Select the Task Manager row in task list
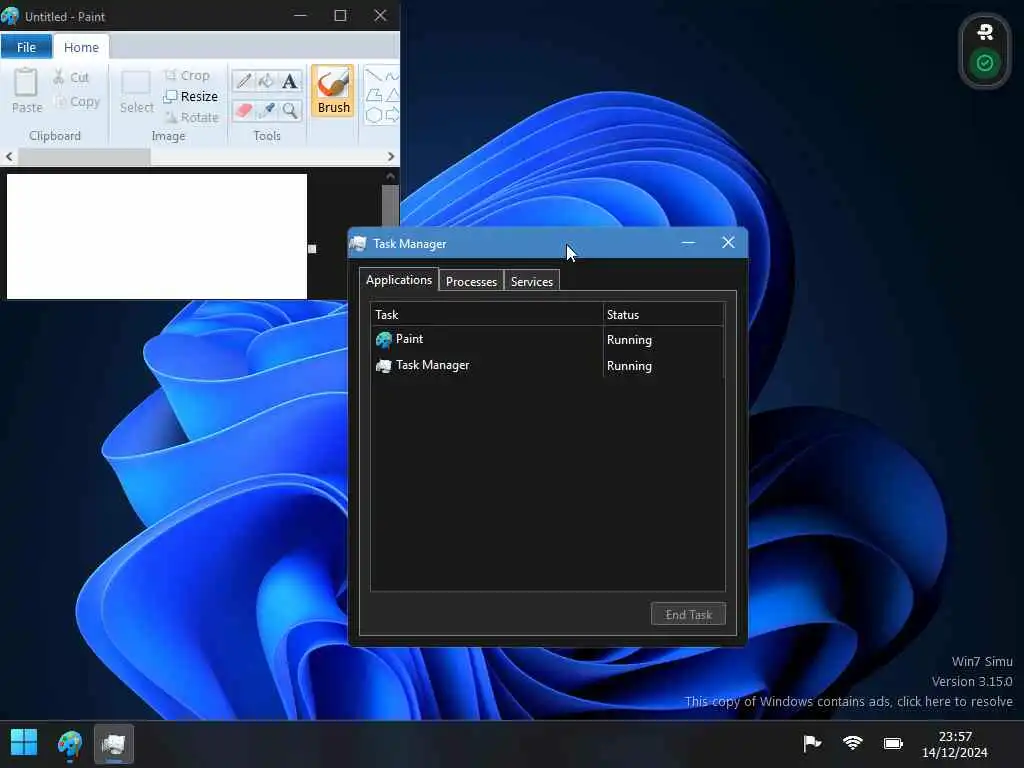1024x768 pixels. tap(547, 365)
